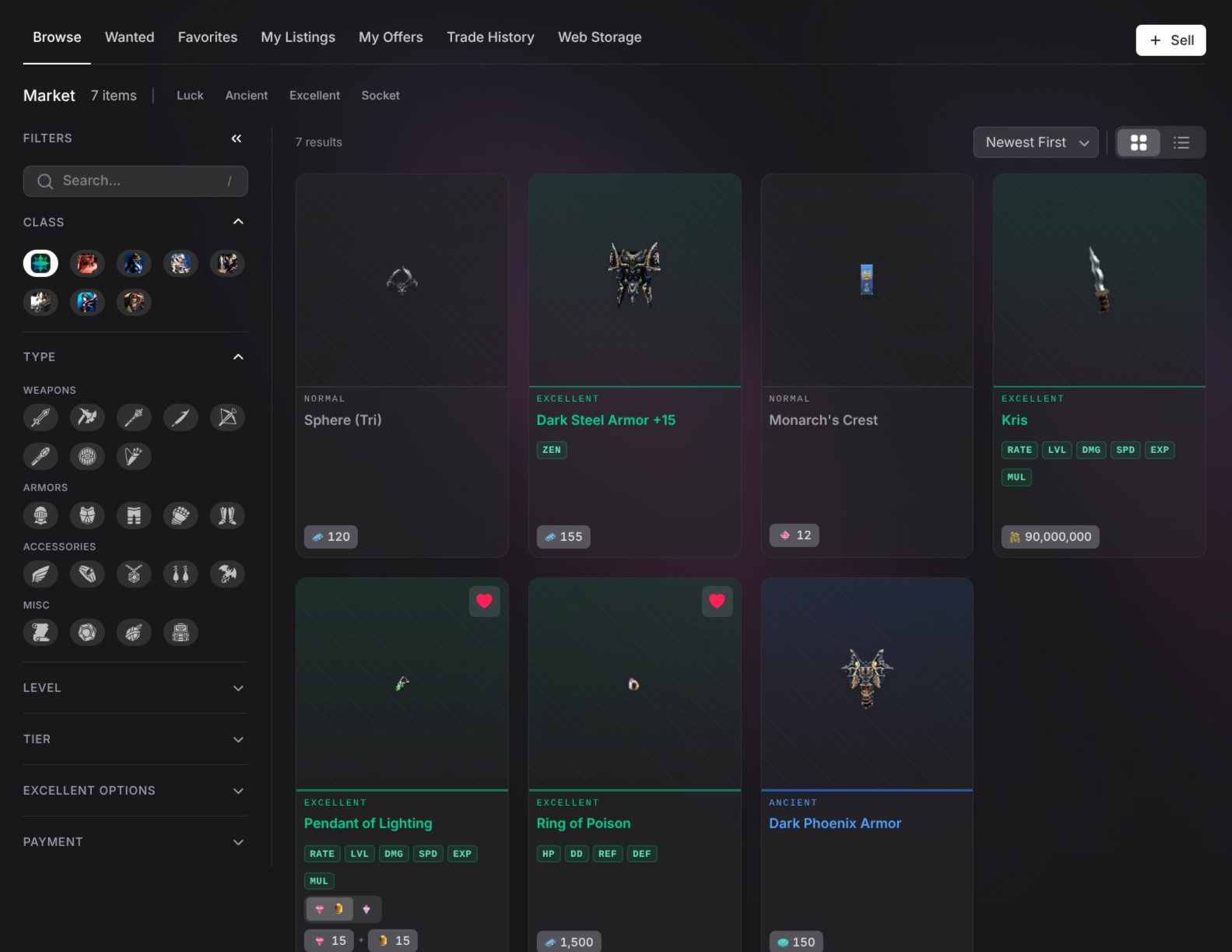Image resolution: width=1232 pixels, height=952 pixels.
Task: Filter by staffs weapon type
Action: (40, 456)
